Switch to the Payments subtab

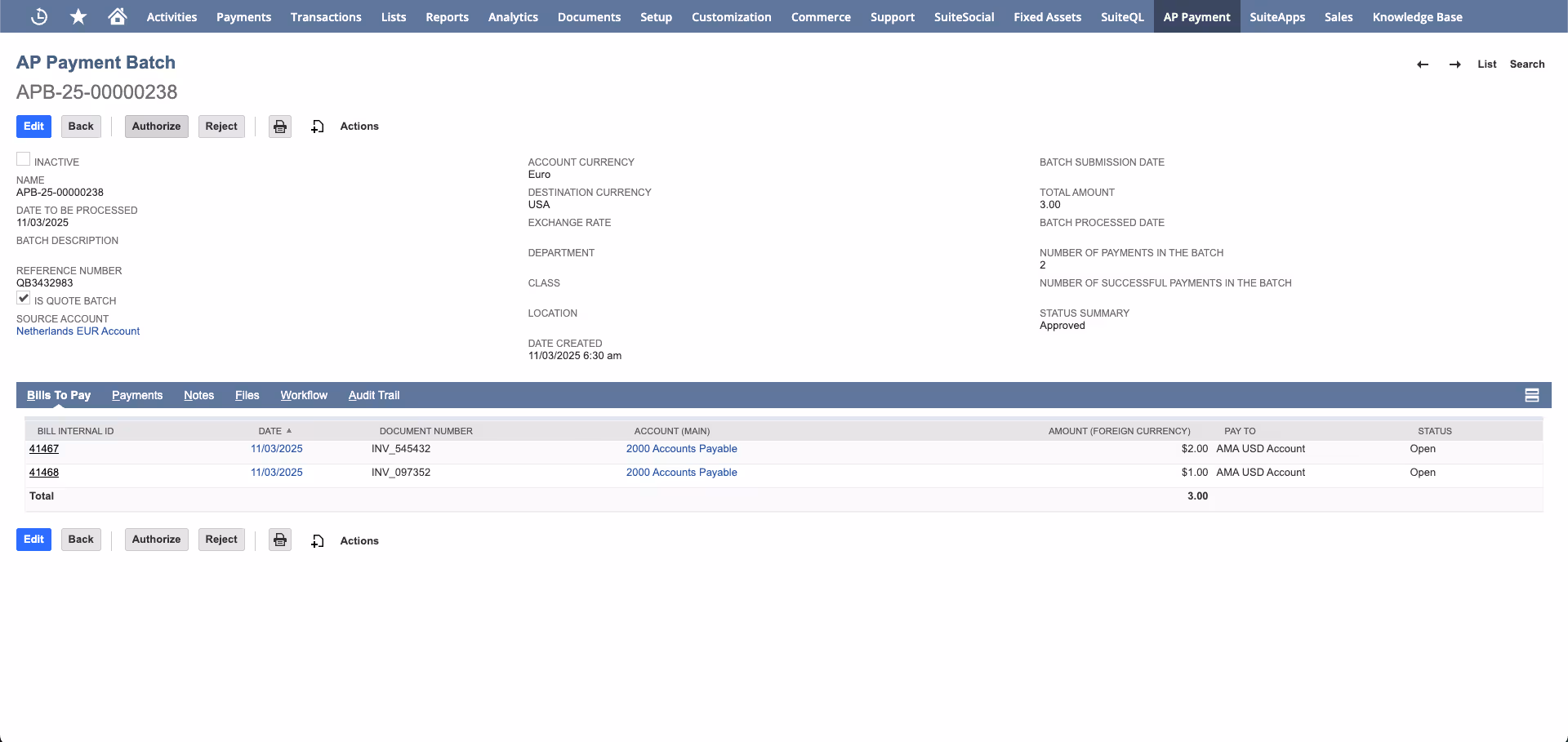coord(136,395)
